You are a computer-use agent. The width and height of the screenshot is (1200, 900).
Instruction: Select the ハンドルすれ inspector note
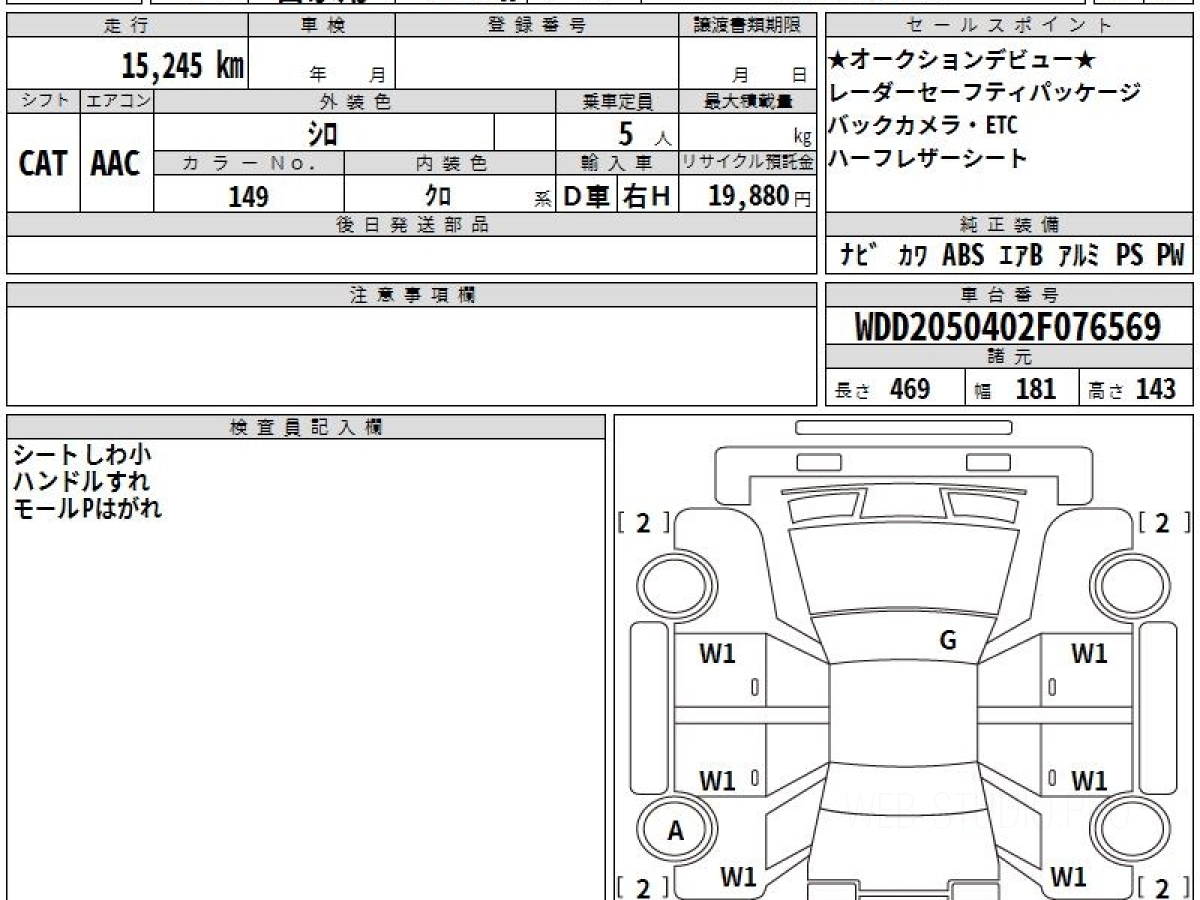coord(81,482)
